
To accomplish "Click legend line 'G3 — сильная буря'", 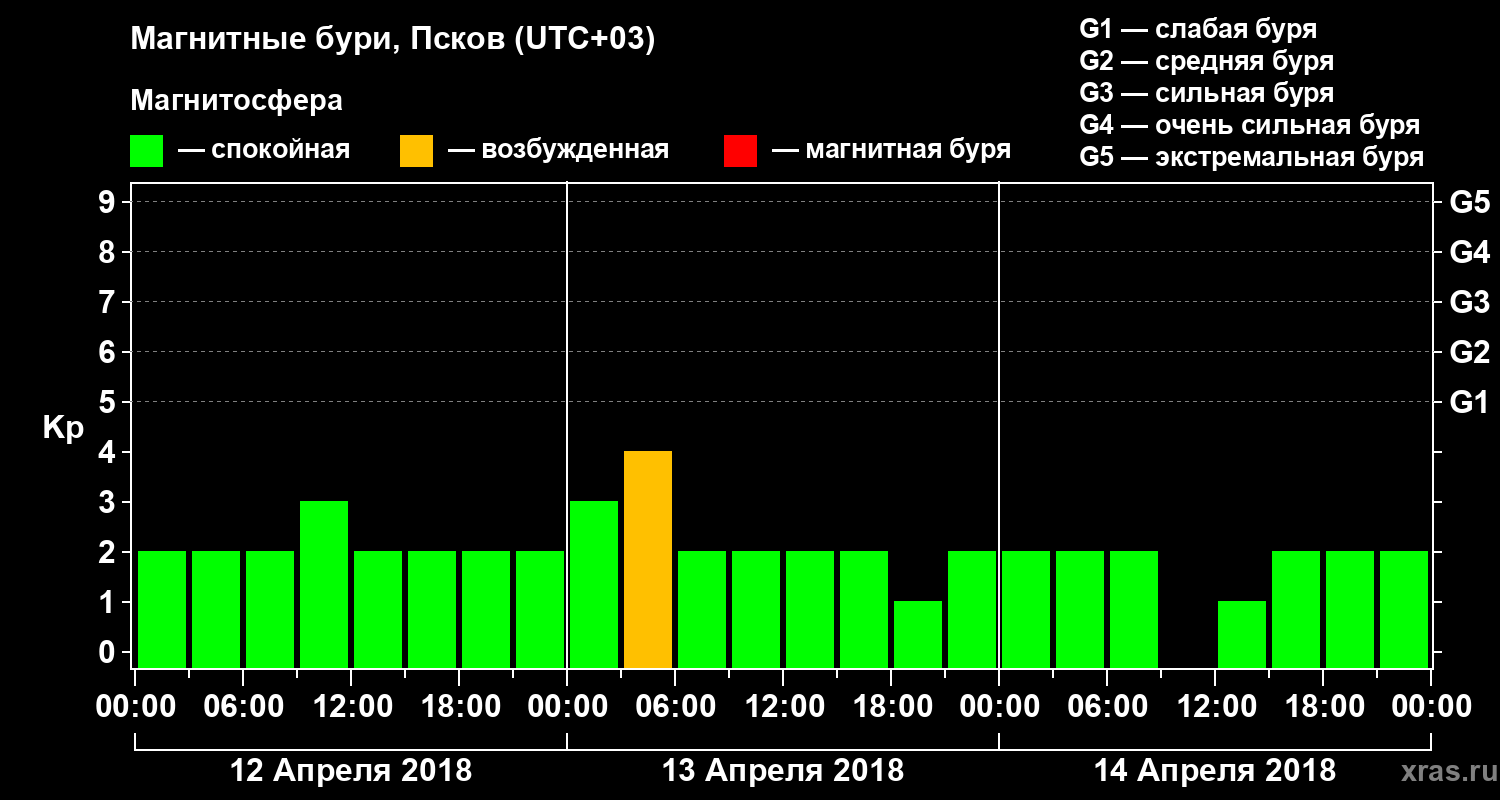I will click(1207, 93).
